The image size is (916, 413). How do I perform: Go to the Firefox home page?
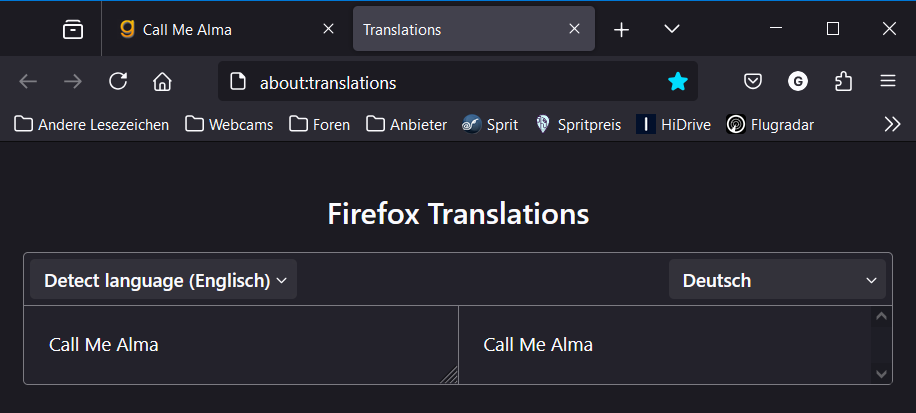point(163,82)
